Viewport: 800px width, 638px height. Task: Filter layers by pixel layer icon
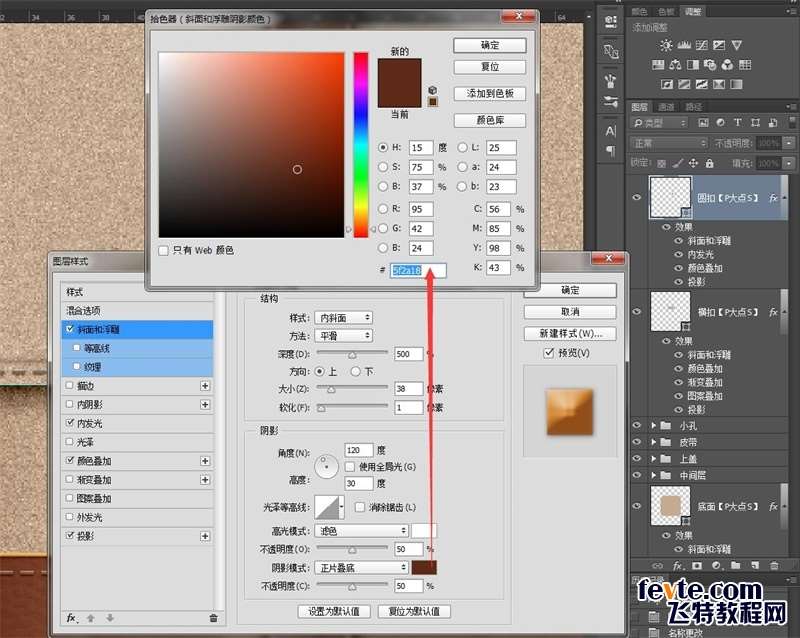coord(703,122)
